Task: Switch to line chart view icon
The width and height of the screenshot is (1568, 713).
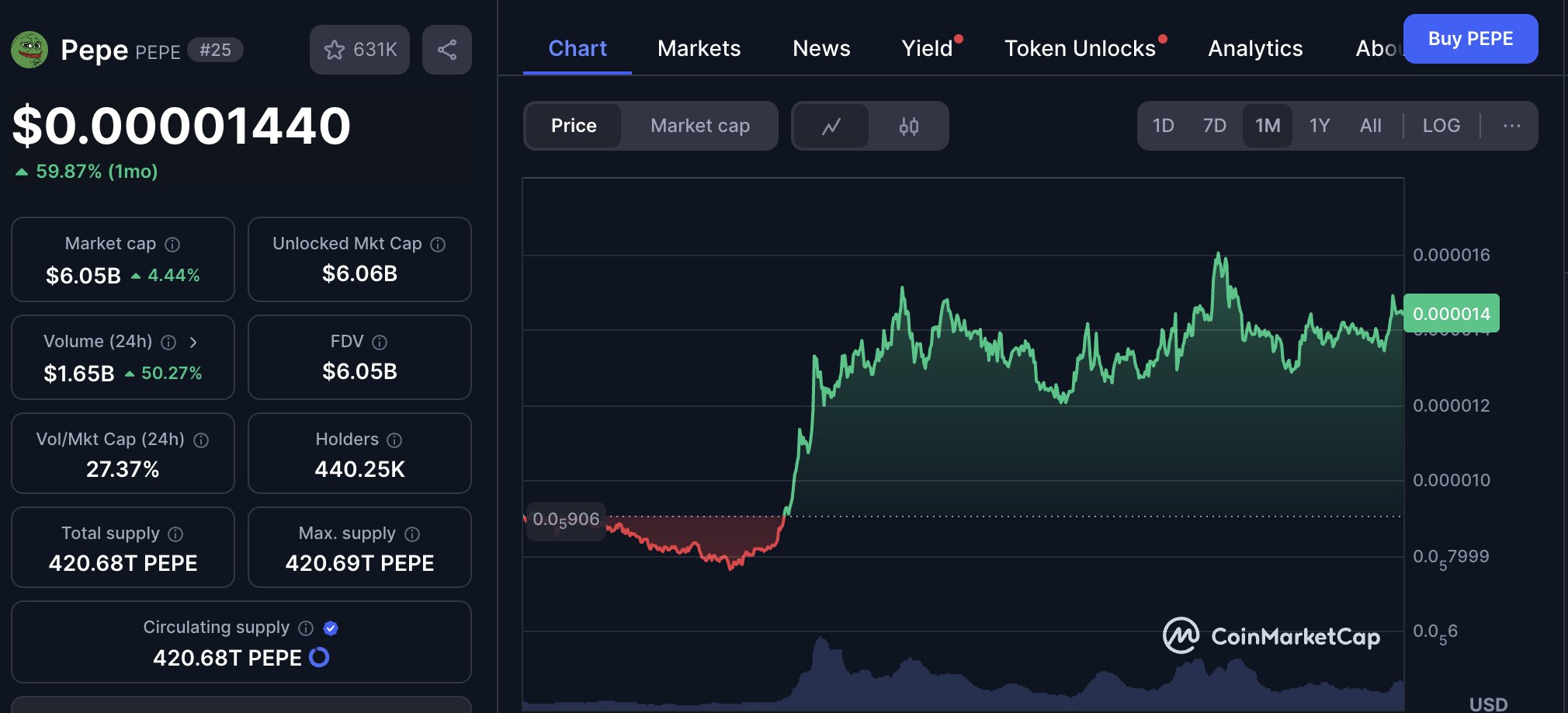Action: (831, 126)
